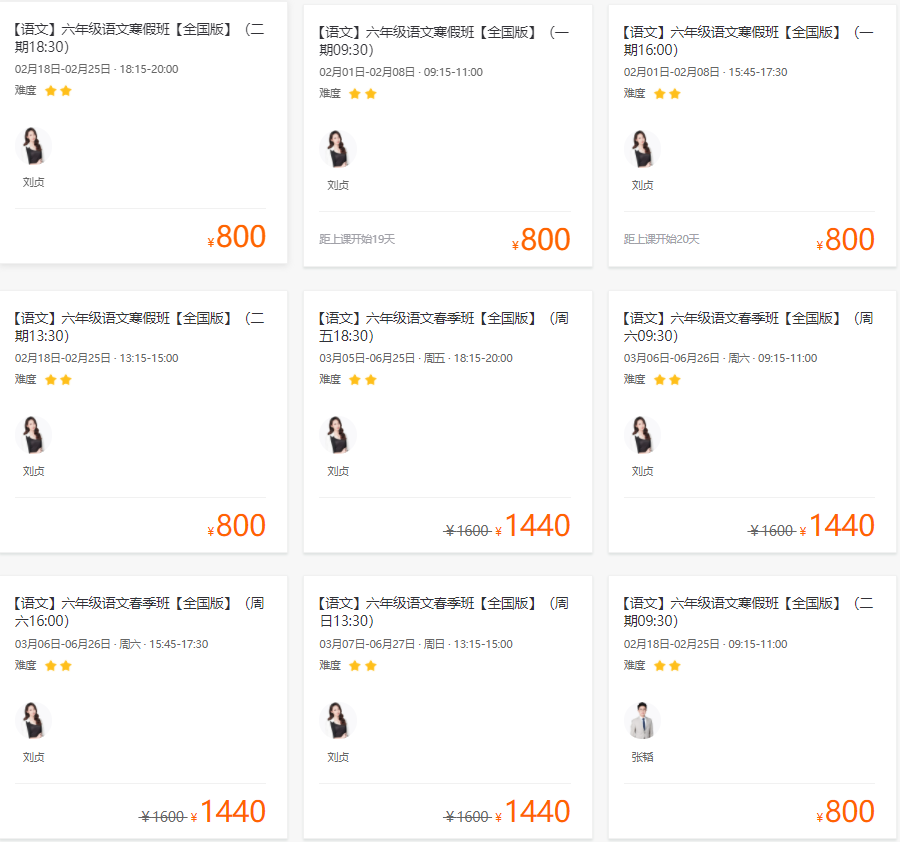Image resolution: width=900 pixels, height=842 pixels.
Task: Click 张韬 teacher avatar photo
Action: (x=642, y=721)
